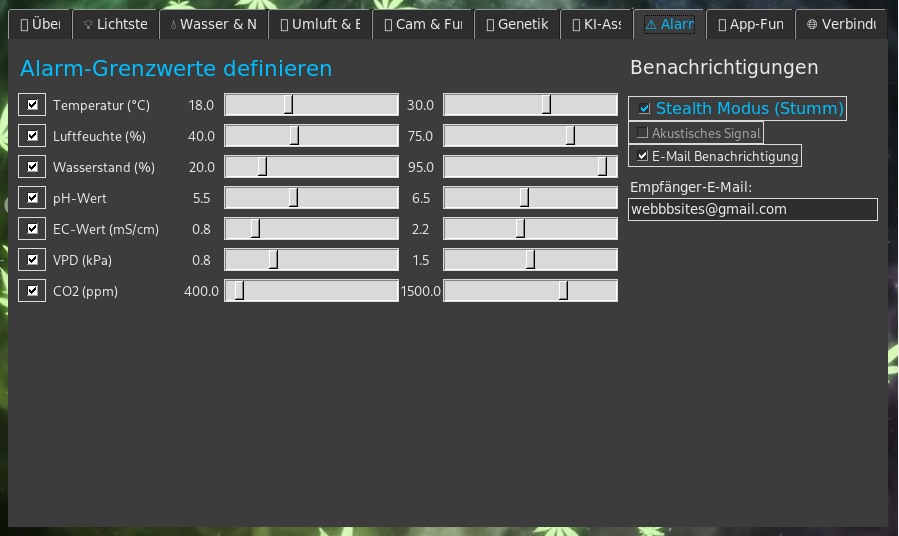
Task: Toggle the EC-Wert (mS/cm) alarm checkbox
Action: [32, 229]
